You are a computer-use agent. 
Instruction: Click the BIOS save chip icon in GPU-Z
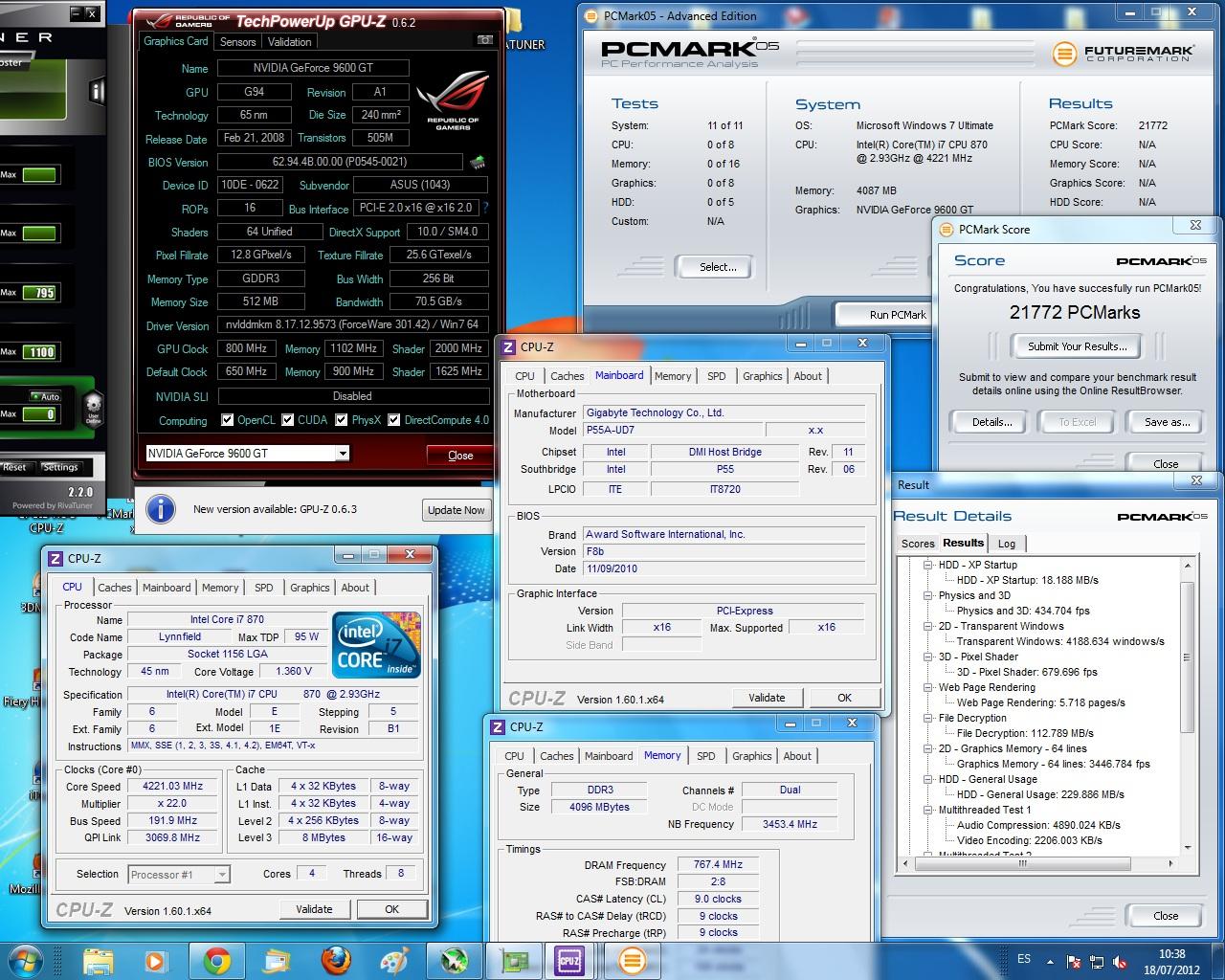tap(477, 163)
